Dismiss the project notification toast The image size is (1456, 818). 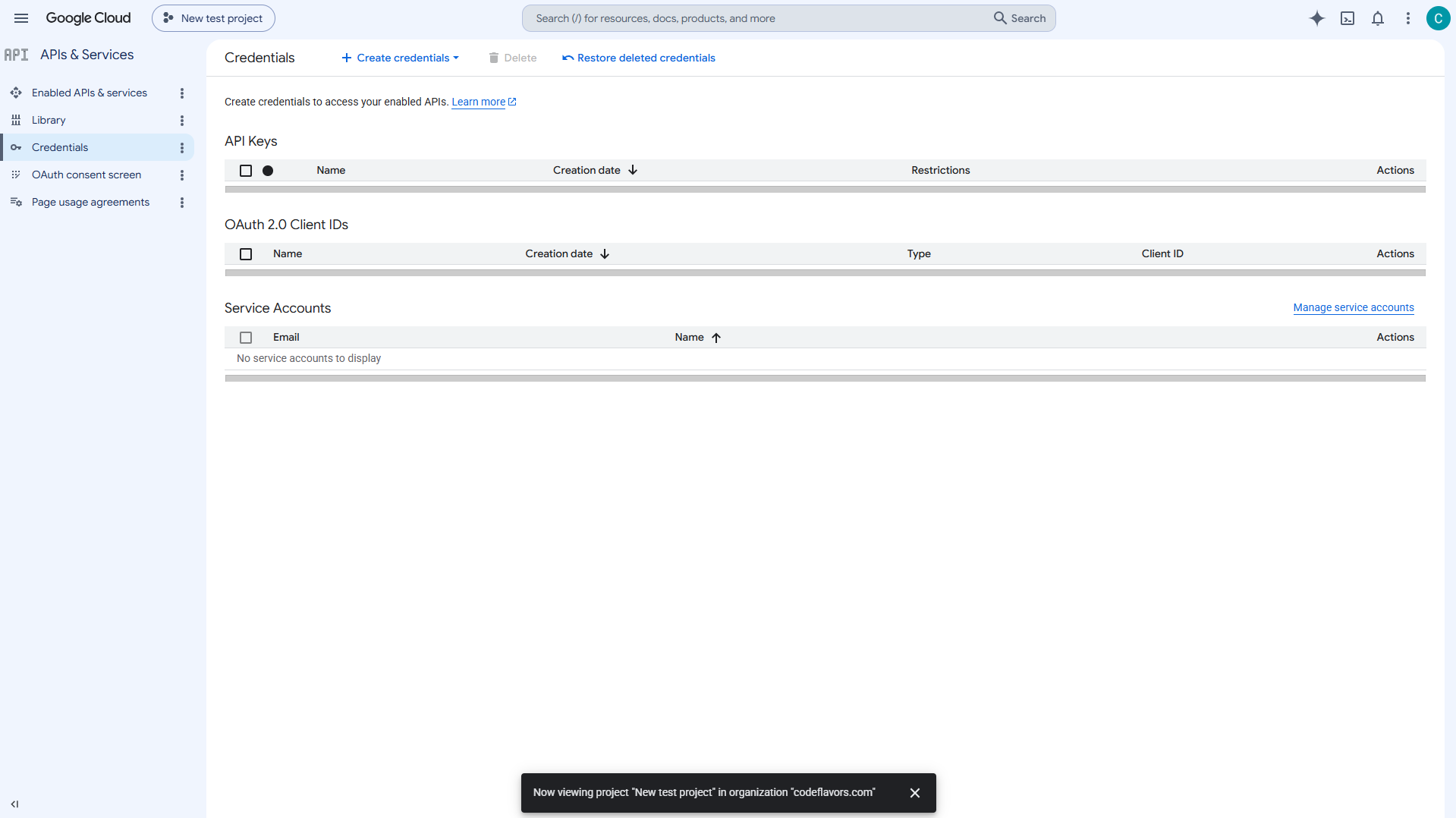point(915,792)
